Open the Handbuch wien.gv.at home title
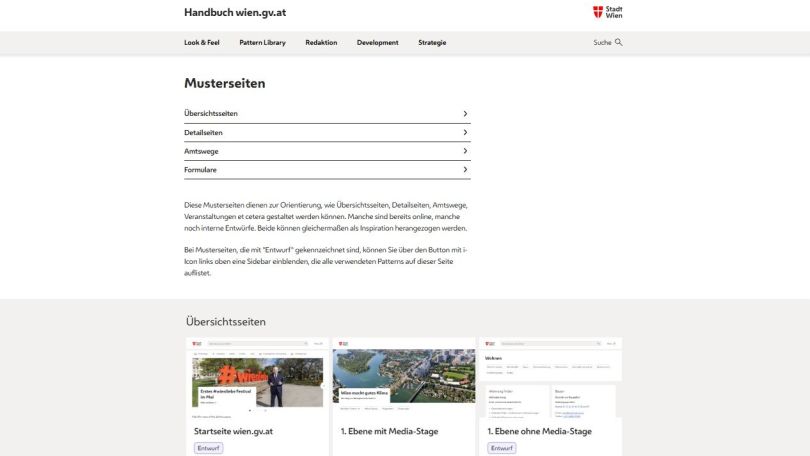810x456 pixels. click(x=235, y=12)
